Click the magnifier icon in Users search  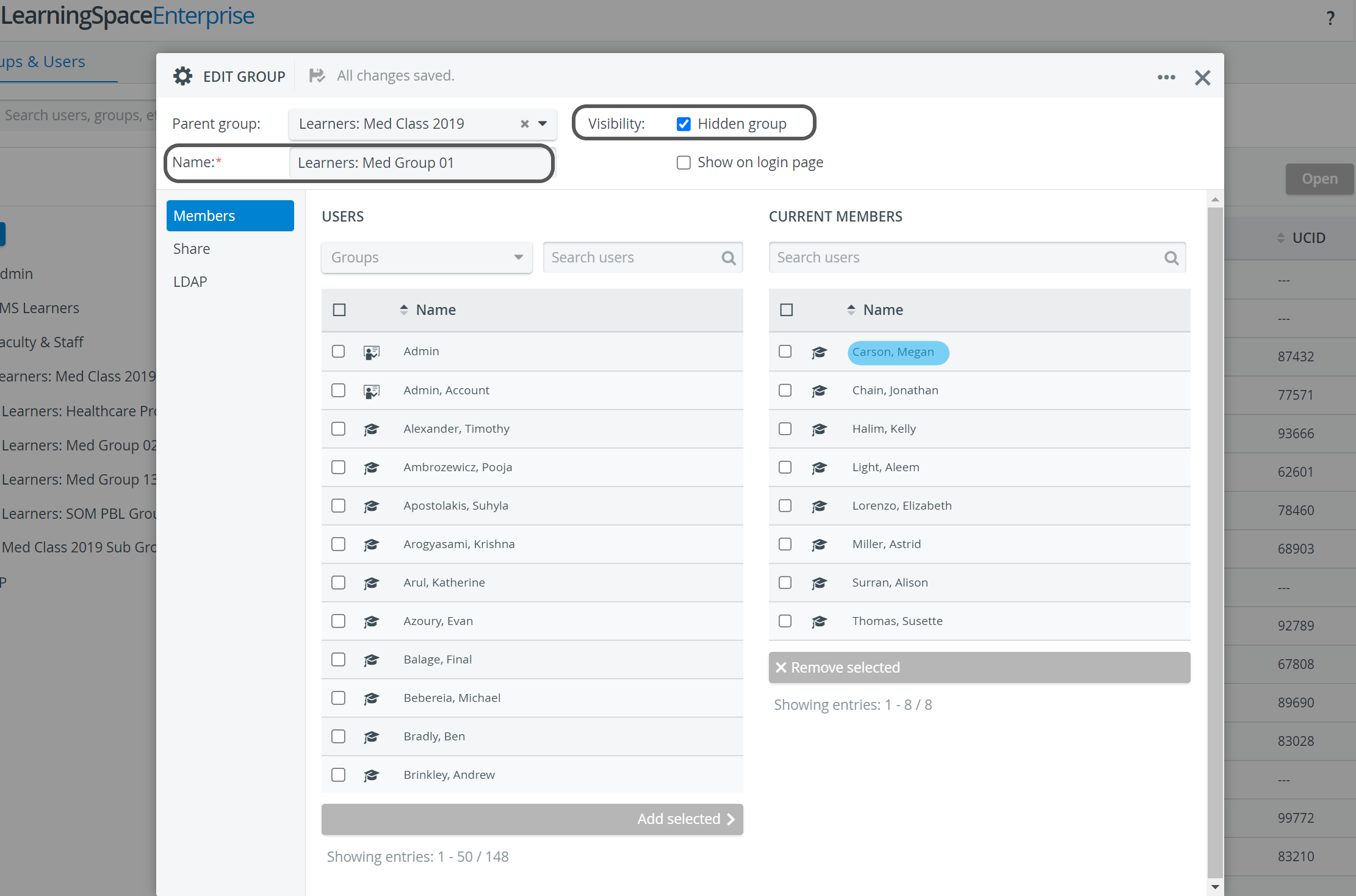tap(728, 258)
